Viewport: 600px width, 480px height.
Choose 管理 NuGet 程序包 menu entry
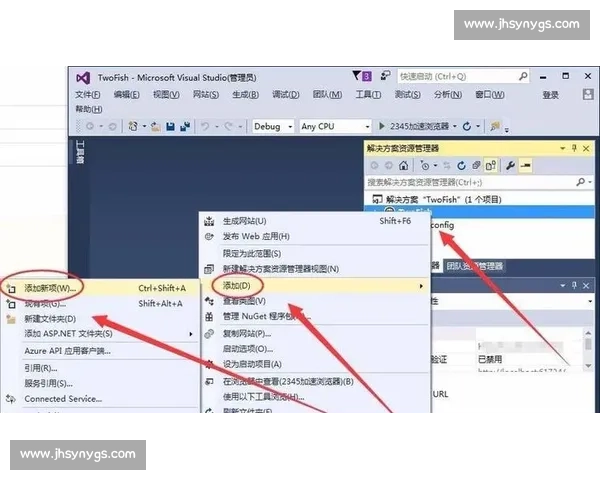coord(316,317)
